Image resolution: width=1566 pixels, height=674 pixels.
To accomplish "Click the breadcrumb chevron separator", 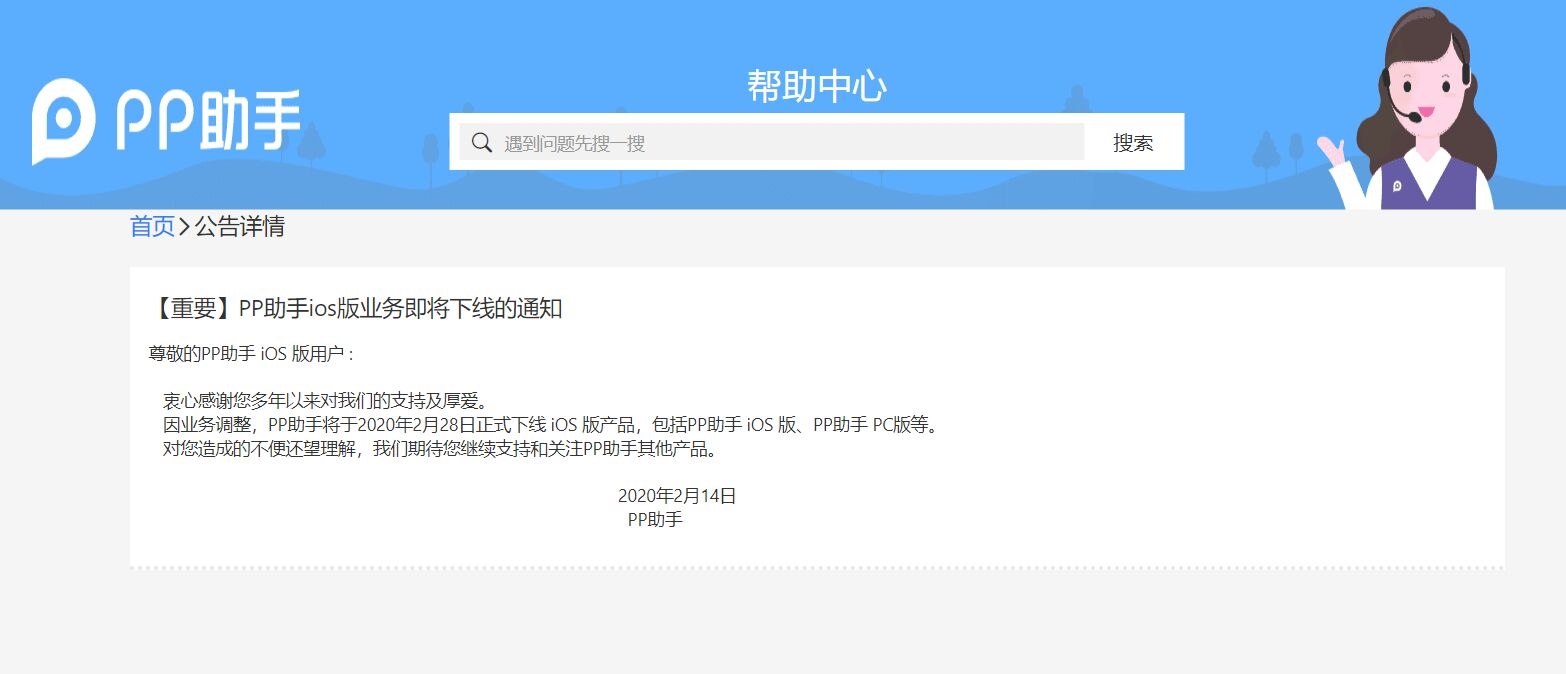I will (x=185, y=227).
